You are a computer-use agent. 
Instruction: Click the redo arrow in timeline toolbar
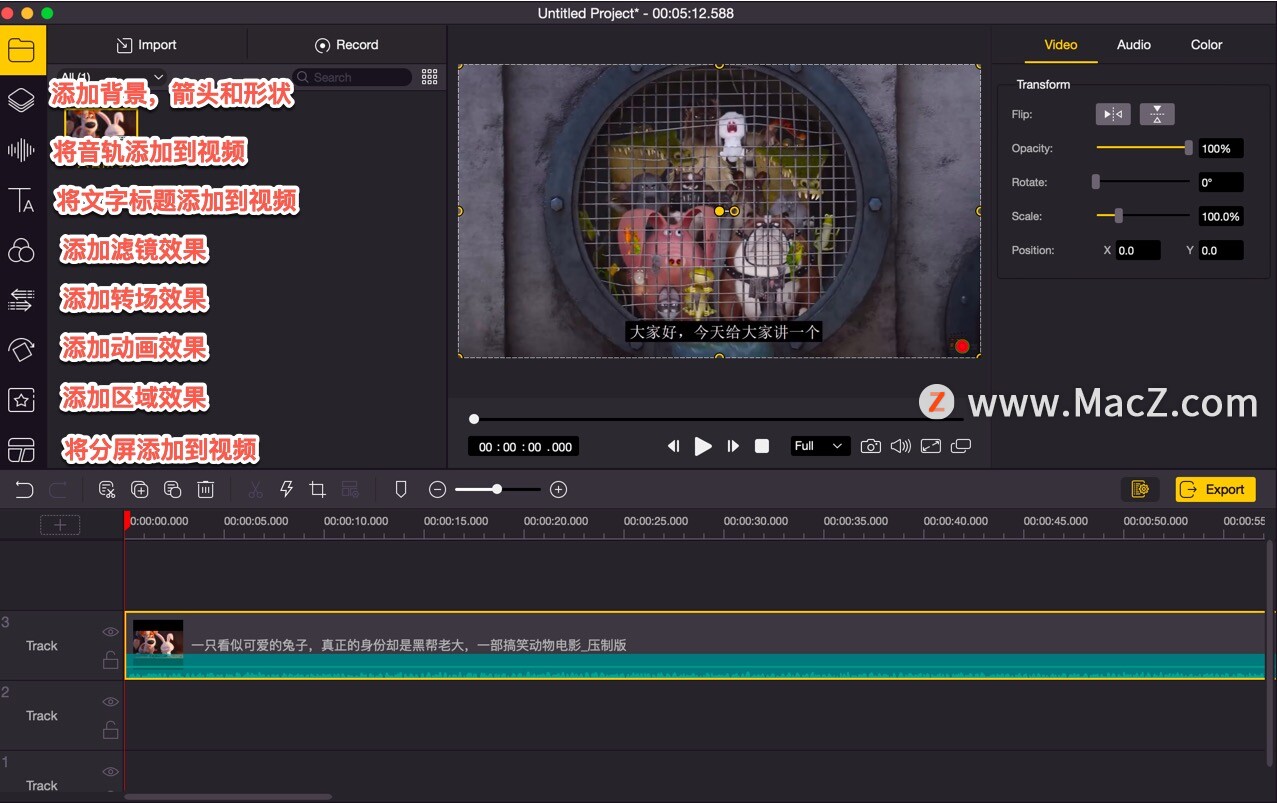[x=58, y=489]
